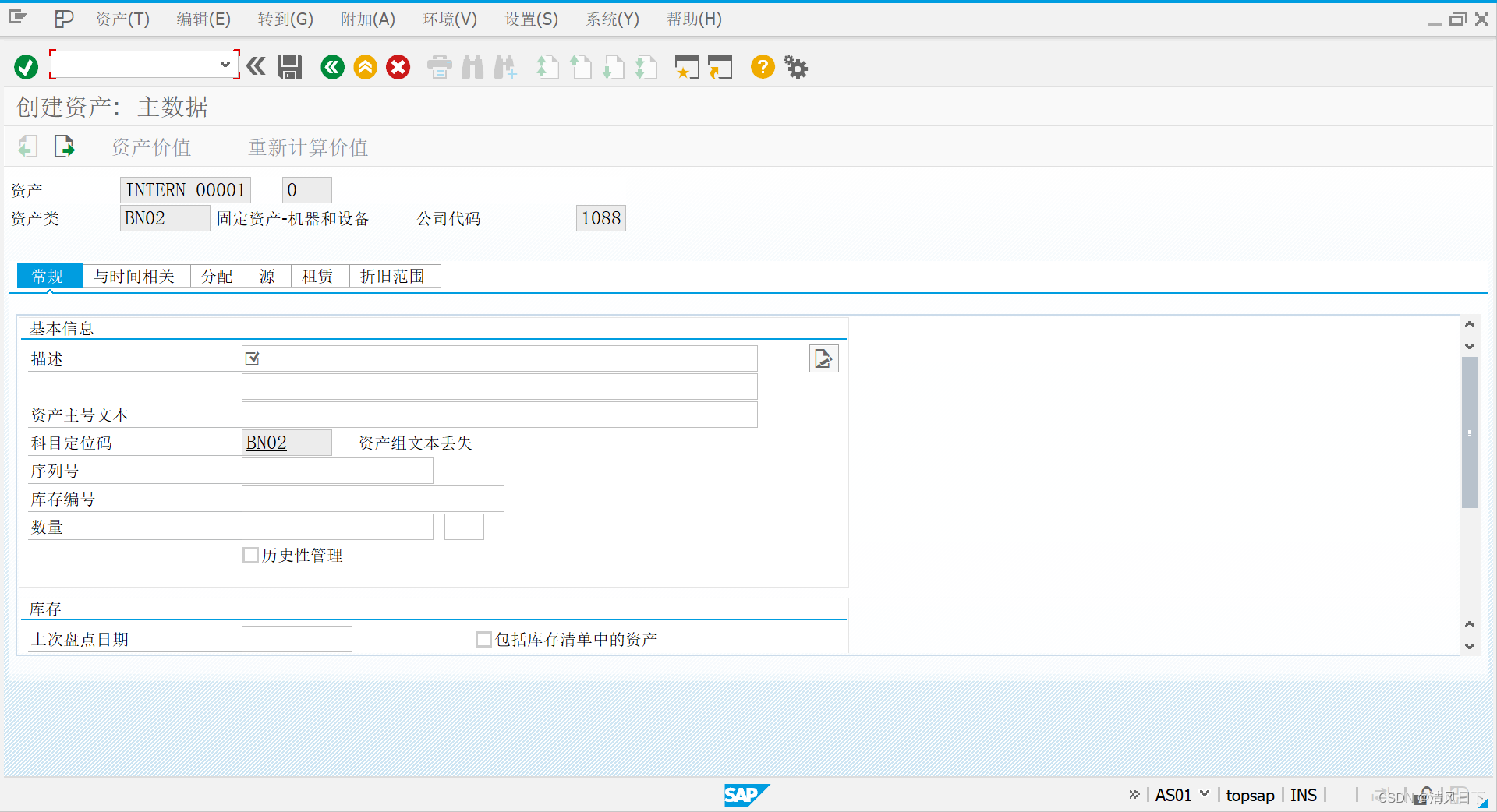Click the 重新计算价值 button
Image resolution: width=1497 pixels, height=812 pixels.
308,147
